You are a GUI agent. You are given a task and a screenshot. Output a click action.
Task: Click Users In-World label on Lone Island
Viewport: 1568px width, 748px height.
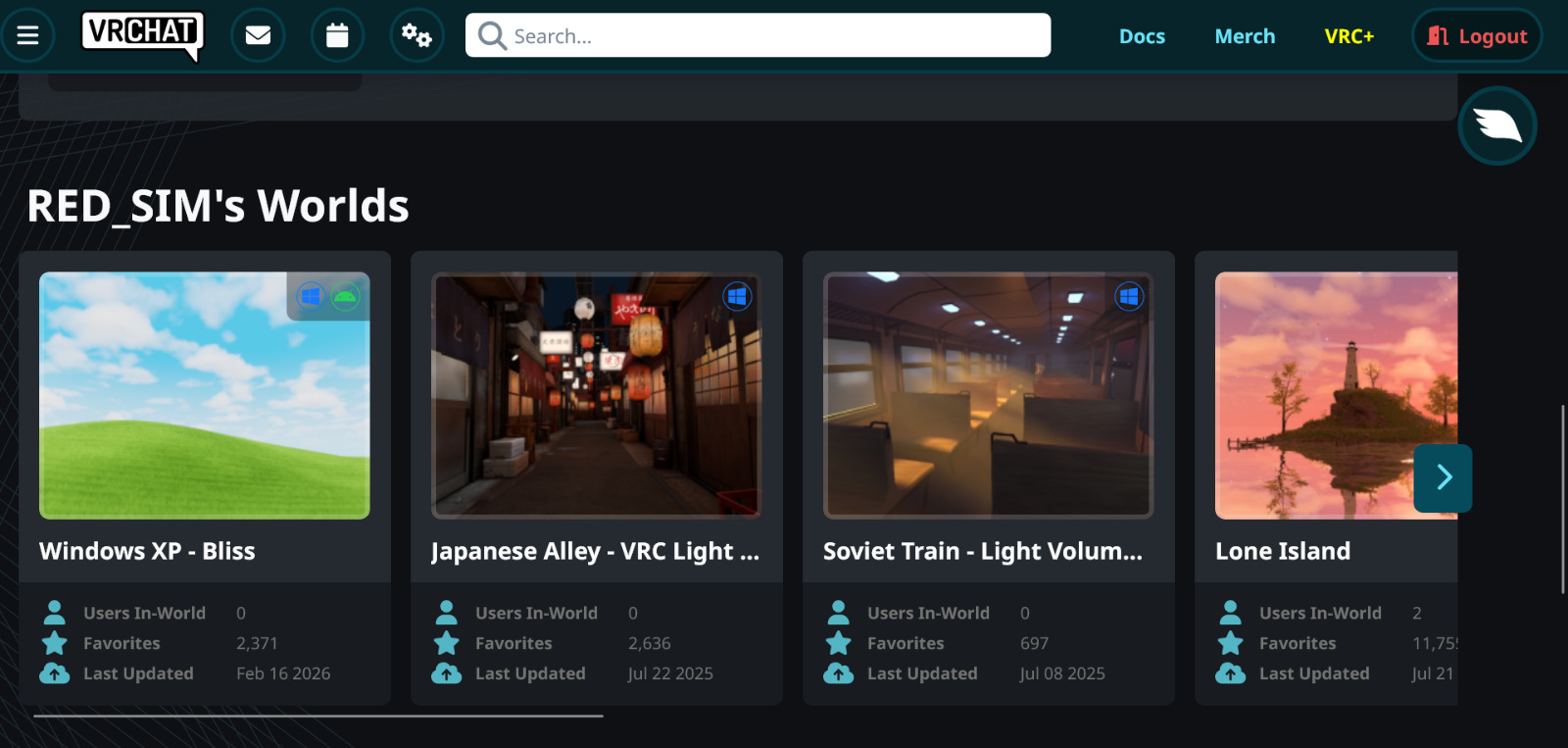click(1320, 613)
